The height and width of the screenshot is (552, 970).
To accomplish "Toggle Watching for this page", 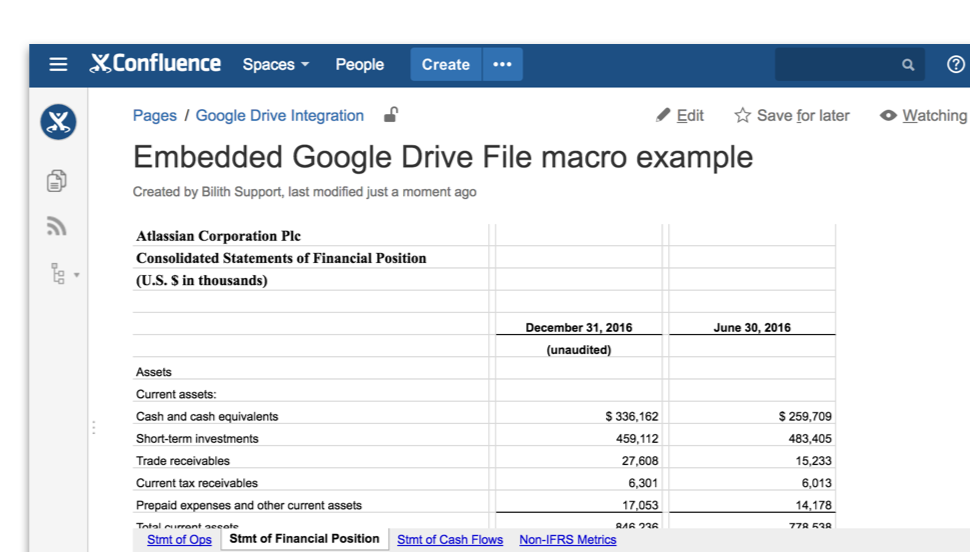I will coord(923,116).
